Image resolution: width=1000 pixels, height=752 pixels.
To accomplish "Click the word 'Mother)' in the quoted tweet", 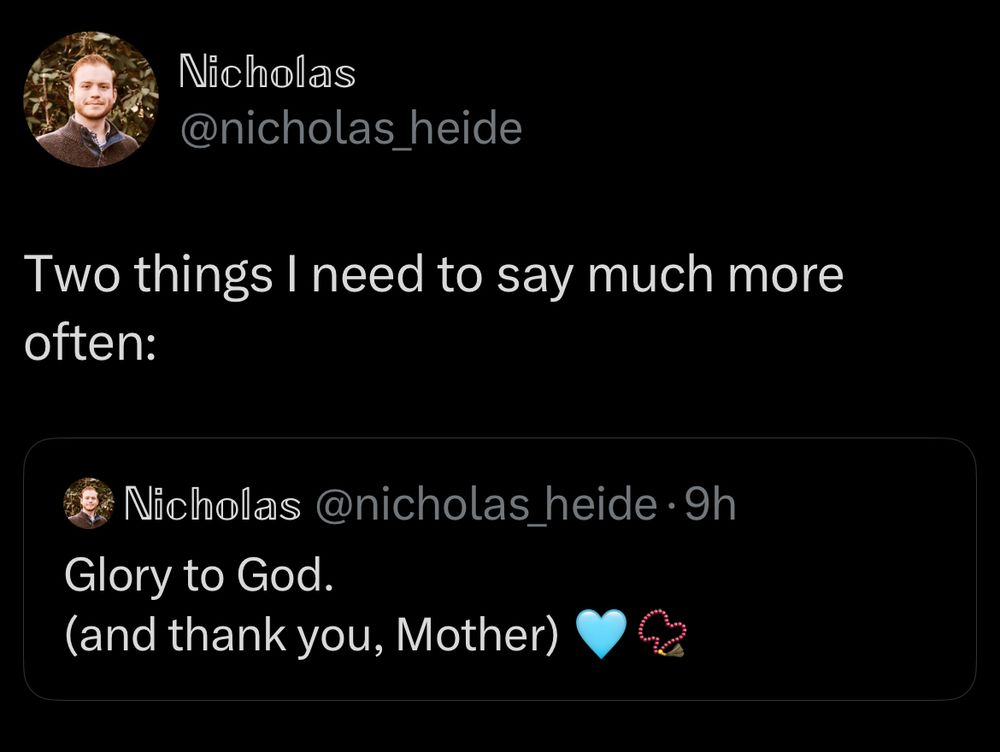I will coord(478,636).
